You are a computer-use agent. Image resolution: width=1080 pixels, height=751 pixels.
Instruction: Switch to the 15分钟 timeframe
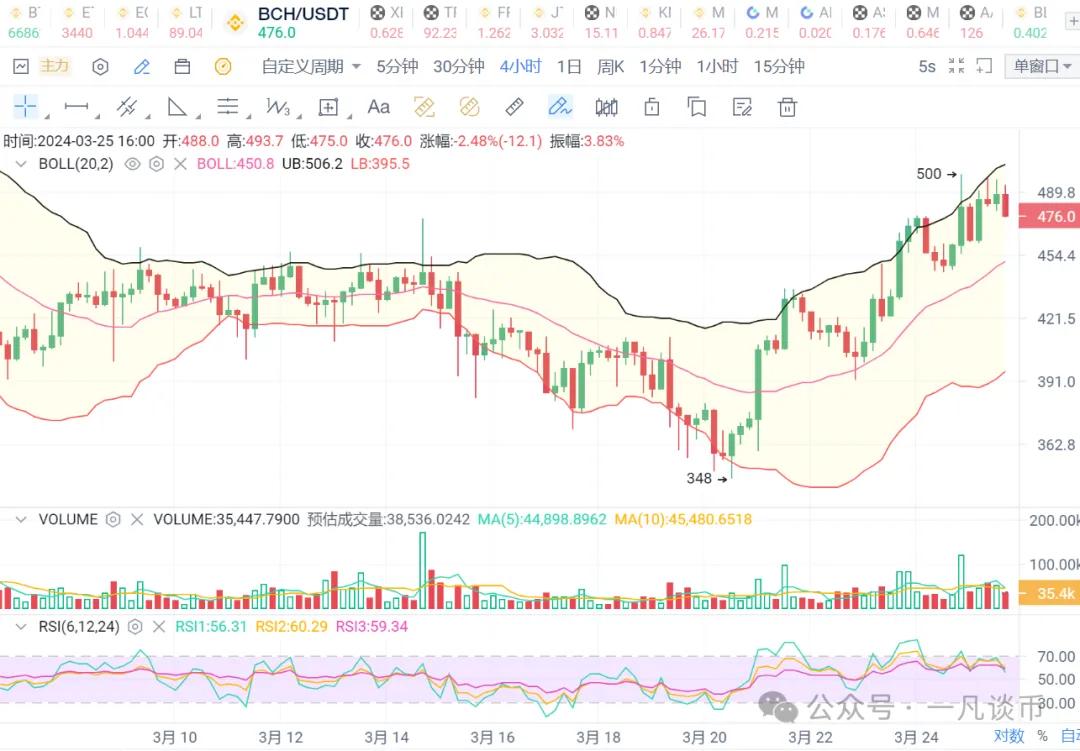coord(779,67)
